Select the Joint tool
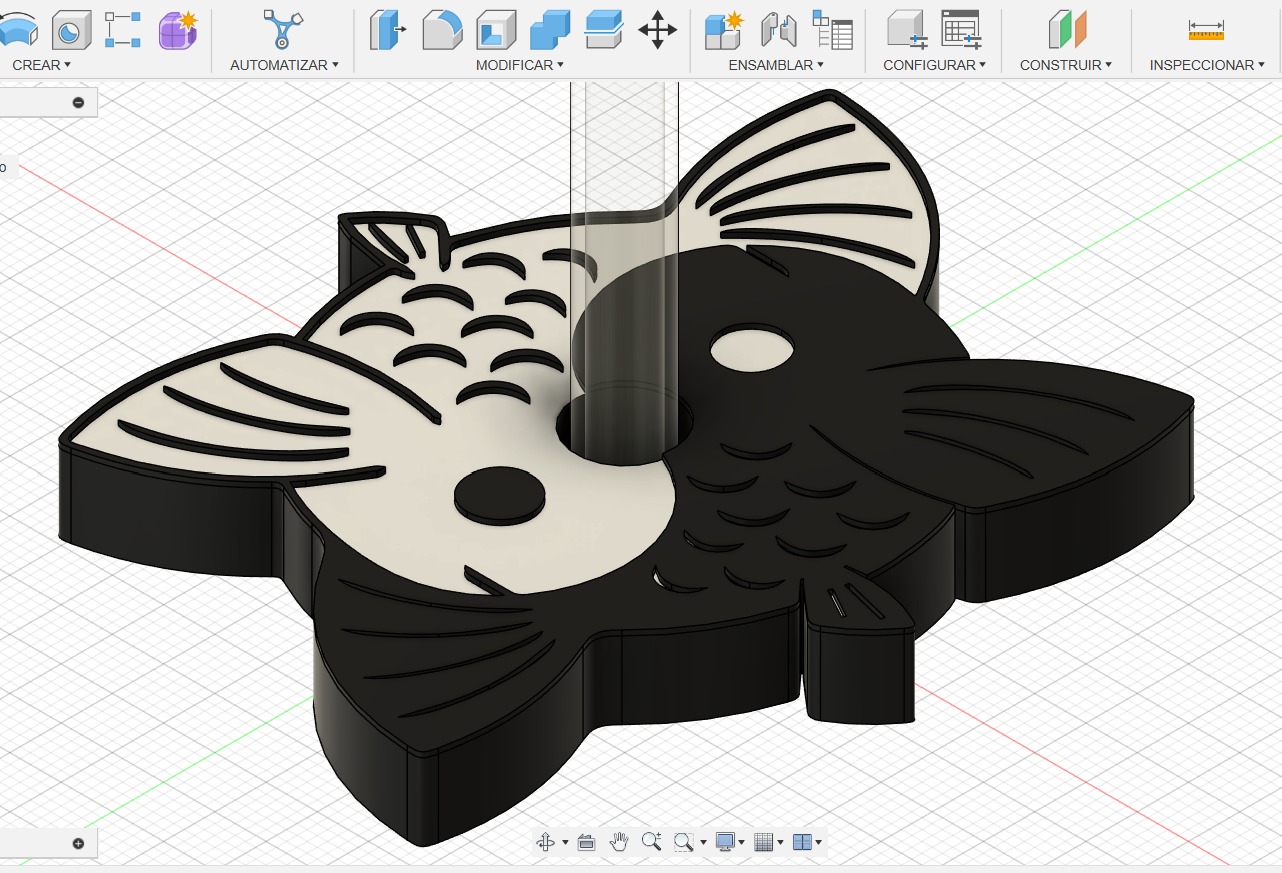Image resolution: width=1282 pixels, height=873 pixels. pos(779,29)
